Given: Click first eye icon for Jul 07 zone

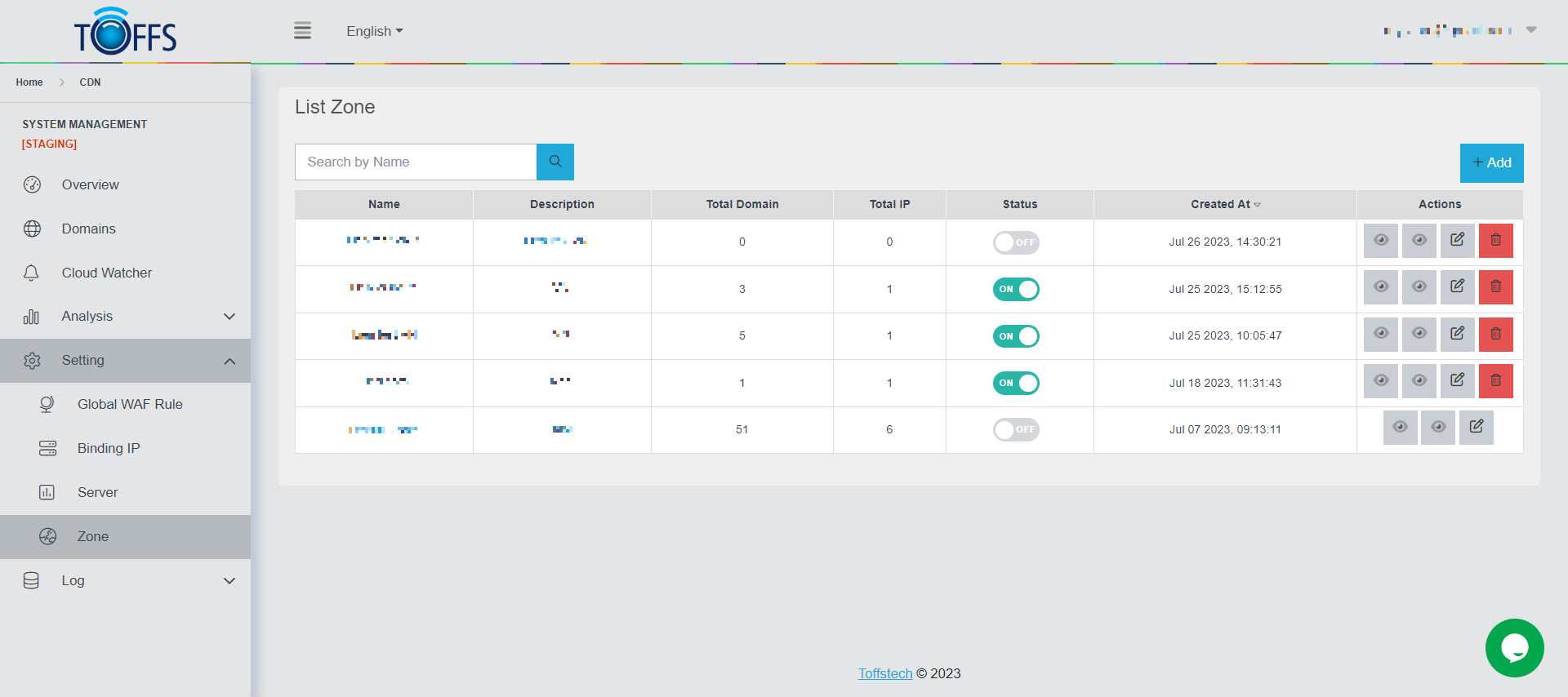Looking at the screenshot, I should click(1400, 428).
